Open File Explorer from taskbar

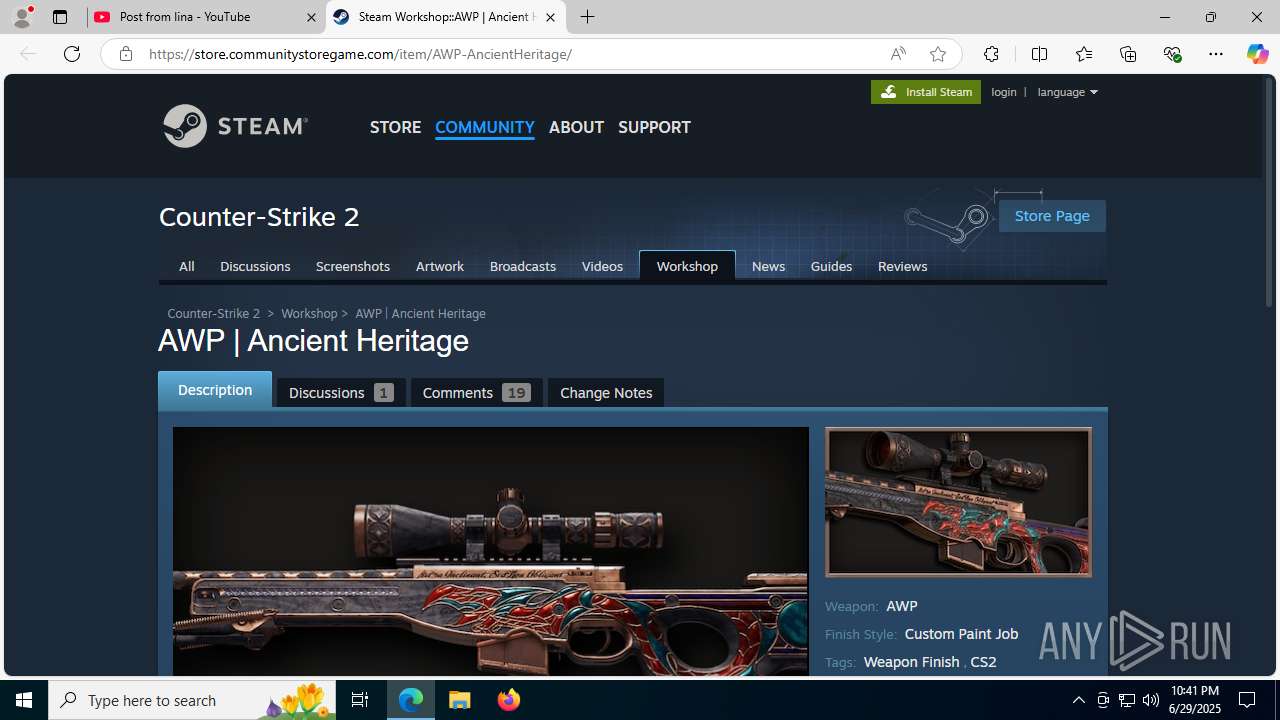pyautogui.click(x=460, y=700)
